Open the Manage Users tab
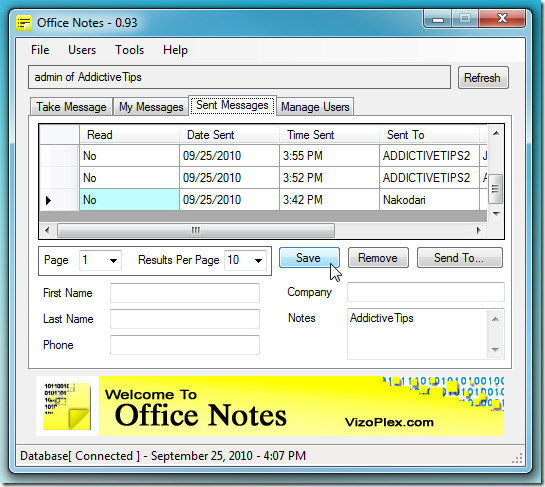 tap(315, 107)
